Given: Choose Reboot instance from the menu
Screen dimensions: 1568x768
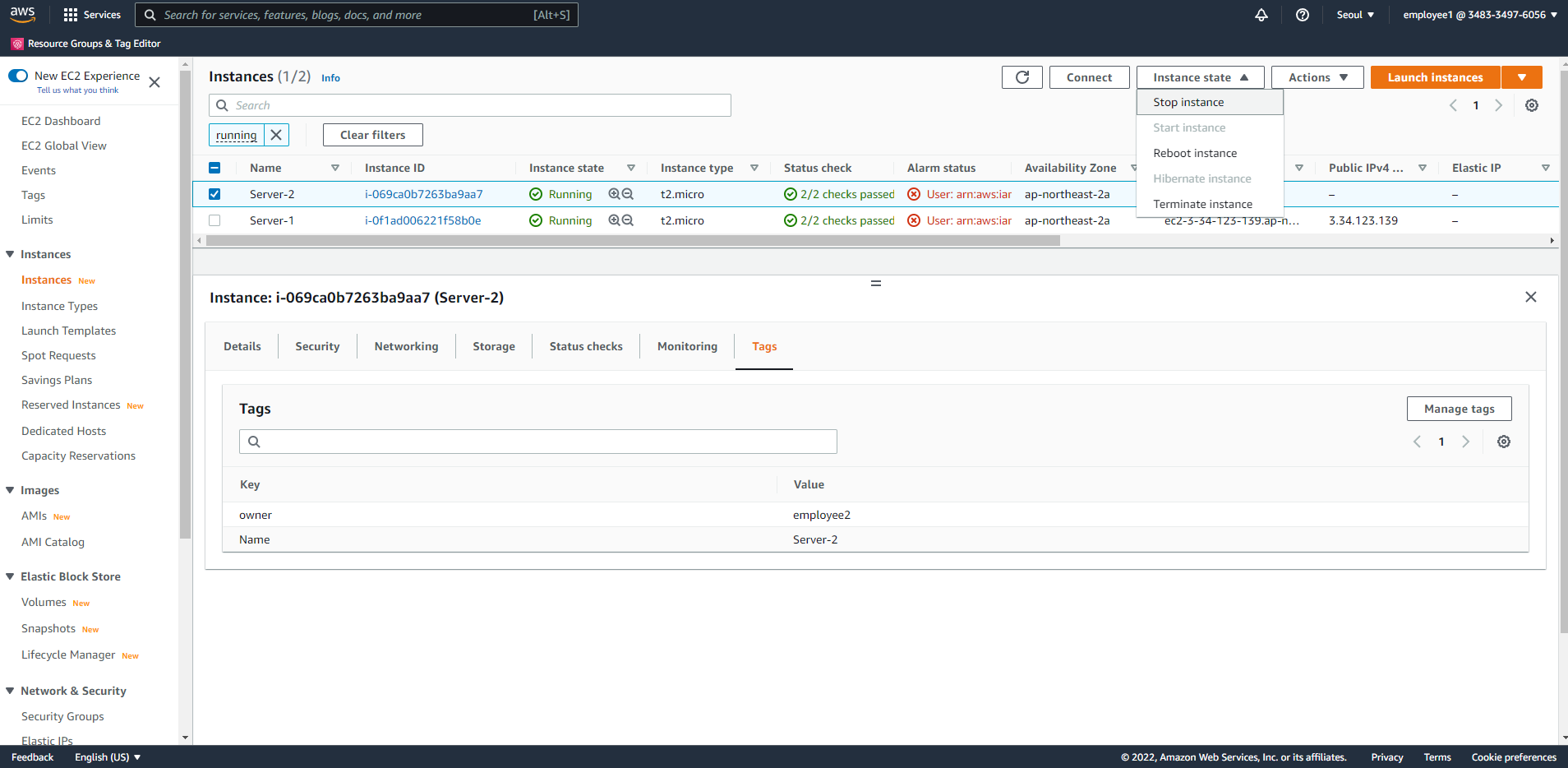Looking at the screenshot, I should (1210, 153).
